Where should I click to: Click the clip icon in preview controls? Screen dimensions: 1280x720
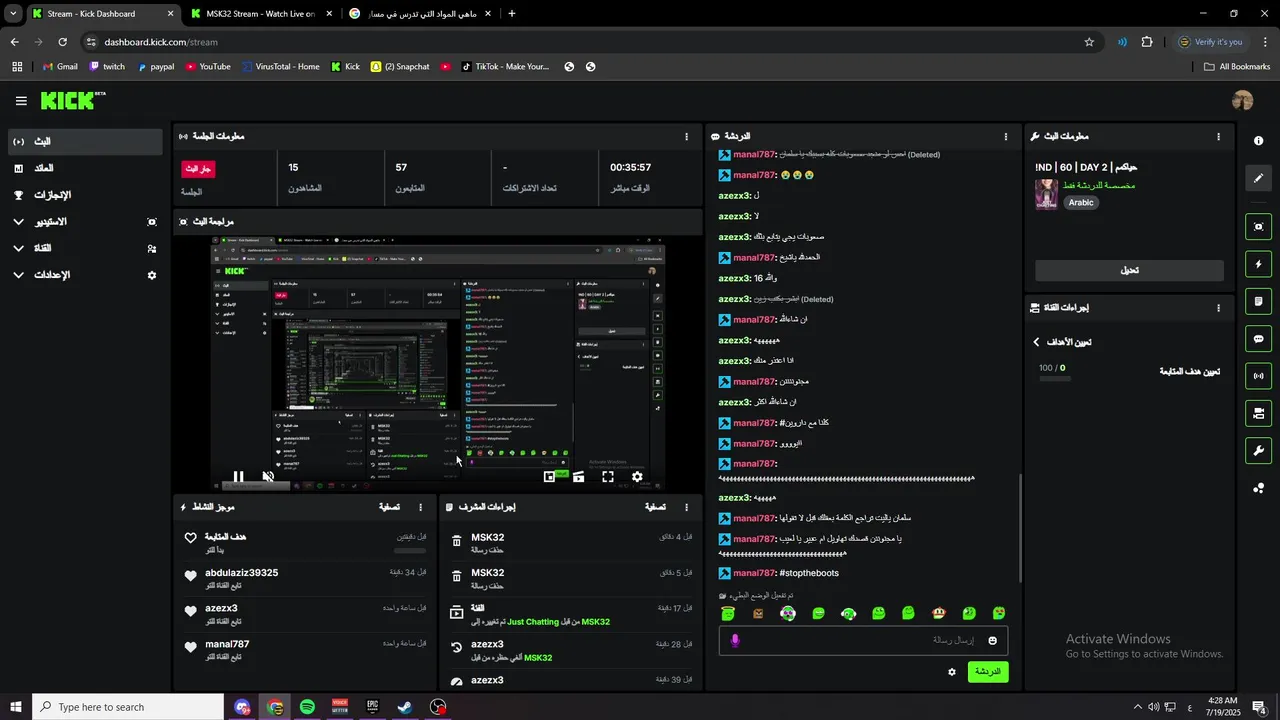pos(578,477)
